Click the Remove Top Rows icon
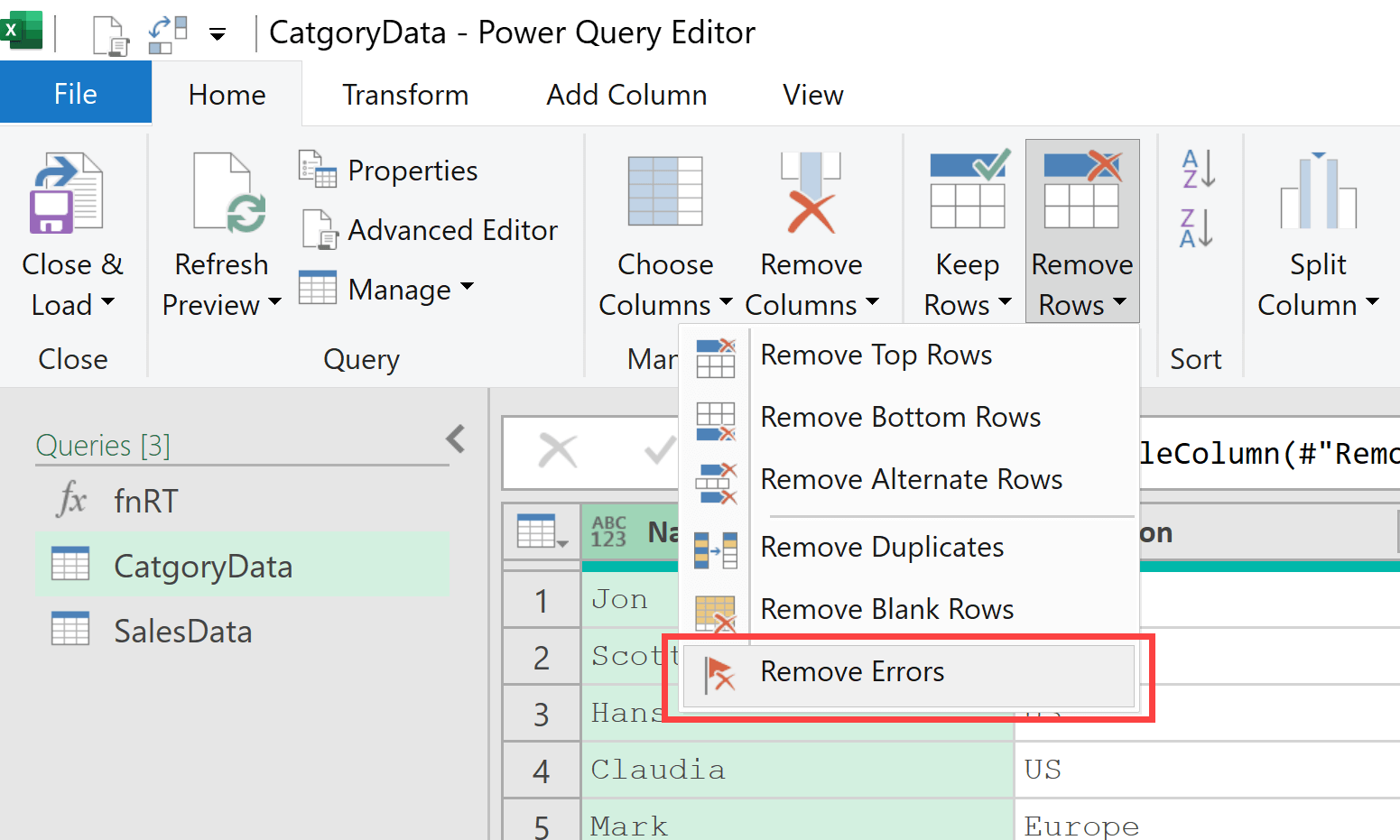The width and height of the screenshot is (1400, 840). 716,358
